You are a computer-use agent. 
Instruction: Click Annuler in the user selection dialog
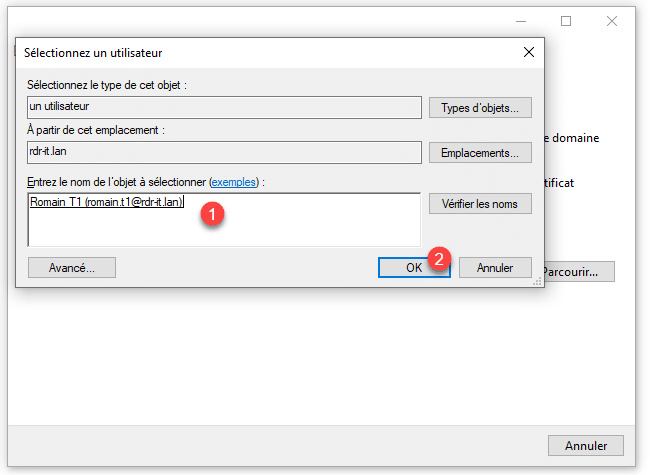click(x=495, y=268)
